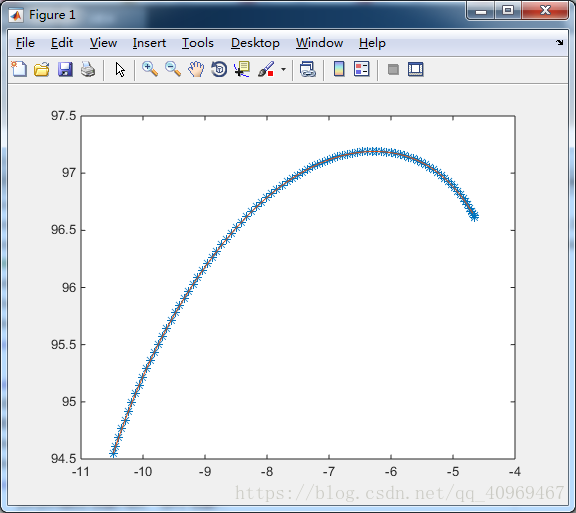Open the Tools menu
Screen dimensions: 576x513
[198, 43]
